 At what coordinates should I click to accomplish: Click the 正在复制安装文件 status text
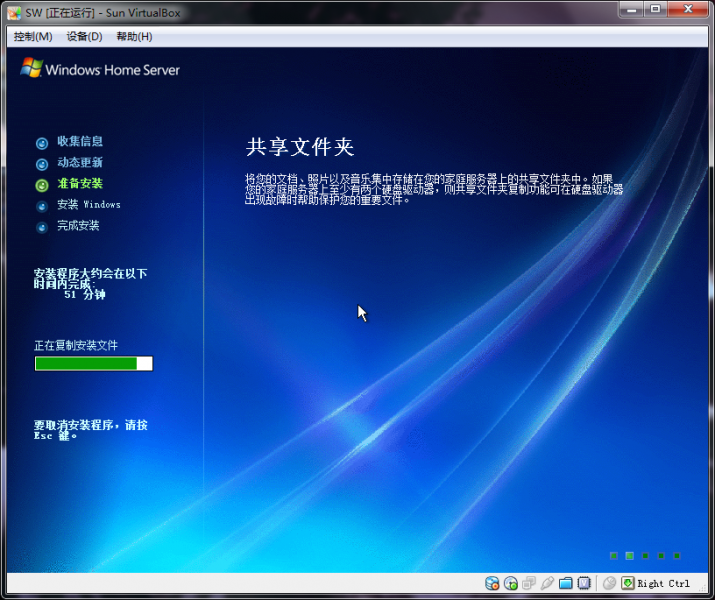click(x=76, y=345)
